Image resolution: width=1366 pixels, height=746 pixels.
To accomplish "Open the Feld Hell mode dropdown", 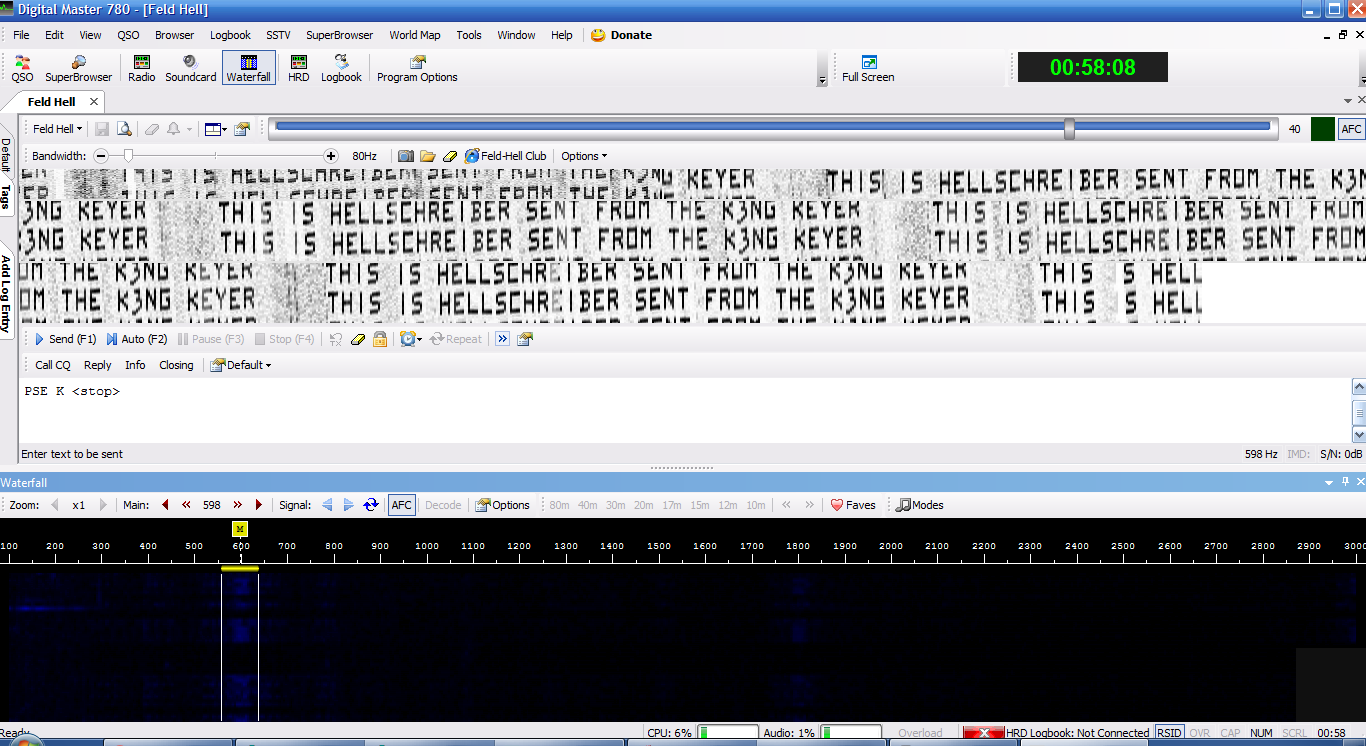I will click(x=55, y=128).
